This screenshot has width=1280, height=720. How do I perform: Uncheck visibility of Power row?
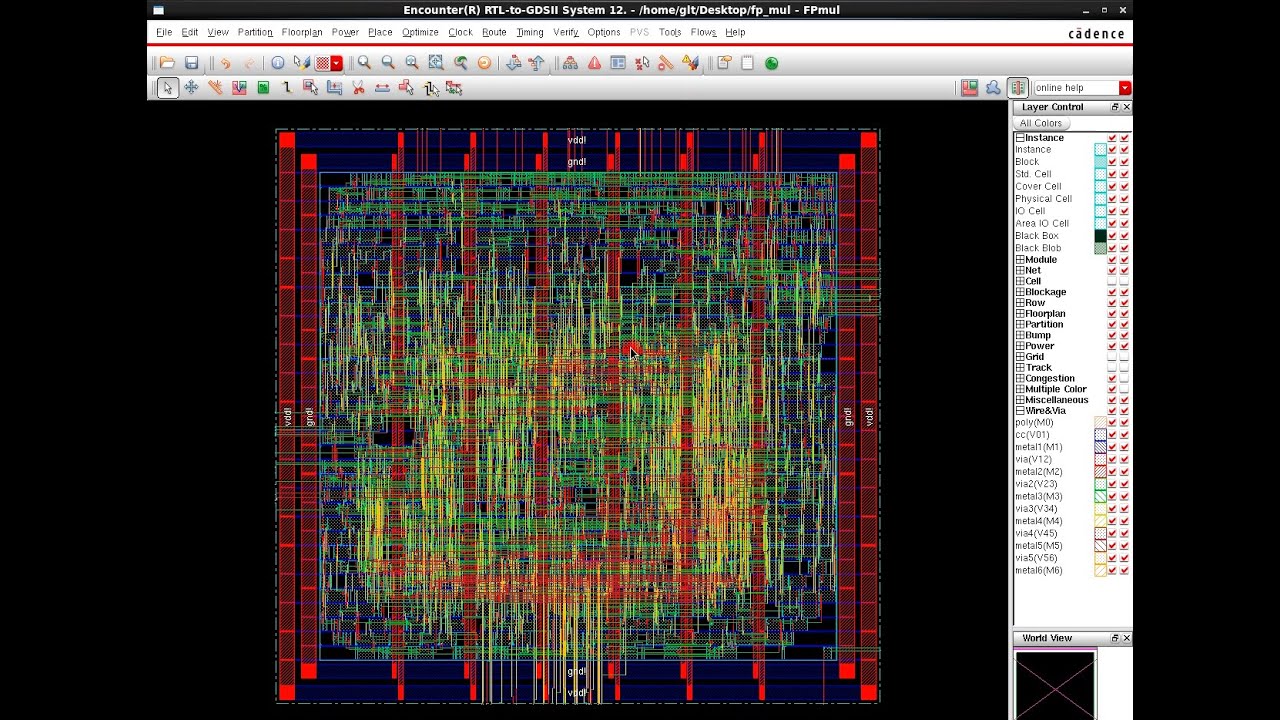point(1112,346)
